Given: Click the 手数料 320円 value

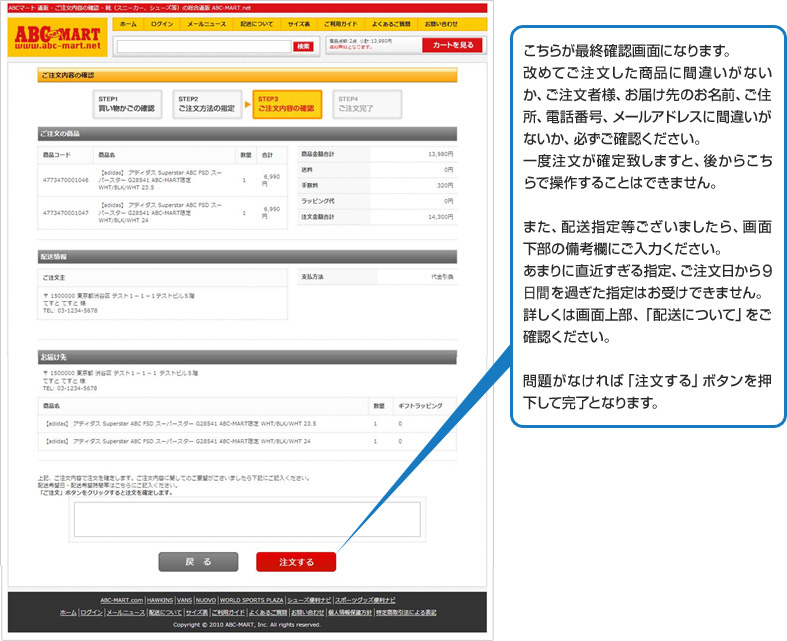Looking at the screenshot, I should click(x=445, y=185).
